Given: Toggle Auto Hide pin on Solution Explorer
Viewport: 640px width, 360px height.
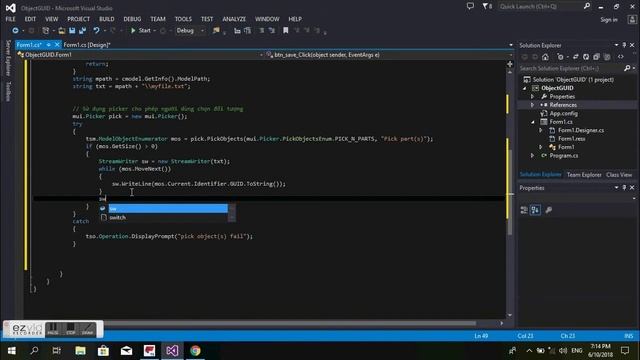Looking at the screenshot, I should pyautogui.click(x=624, y=45).
